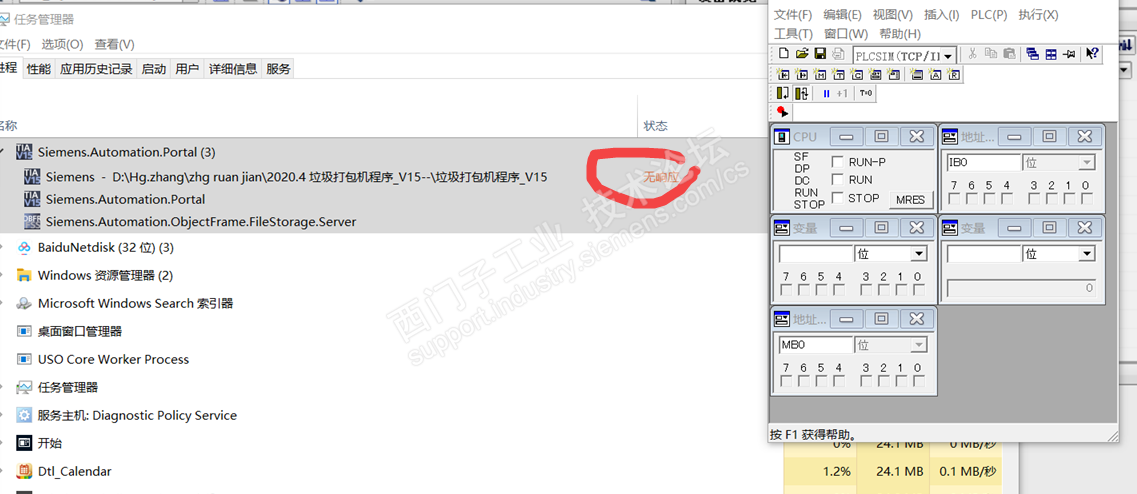This screenshot has height=494, width=1137.
Task: Select the BaiduNetdisk (32 位) (3) process
Action: (x=384, y=247)
